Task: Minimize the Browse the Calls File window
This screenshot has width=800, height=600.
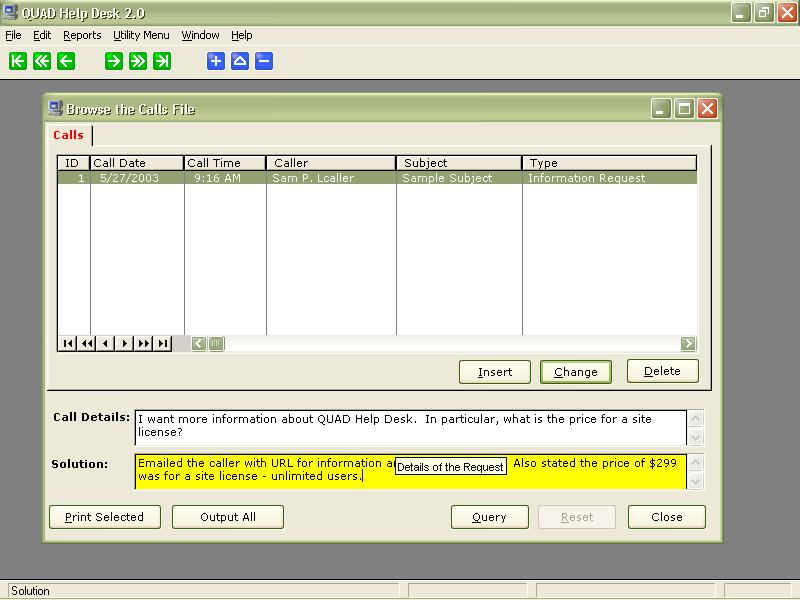Action: 661,108
